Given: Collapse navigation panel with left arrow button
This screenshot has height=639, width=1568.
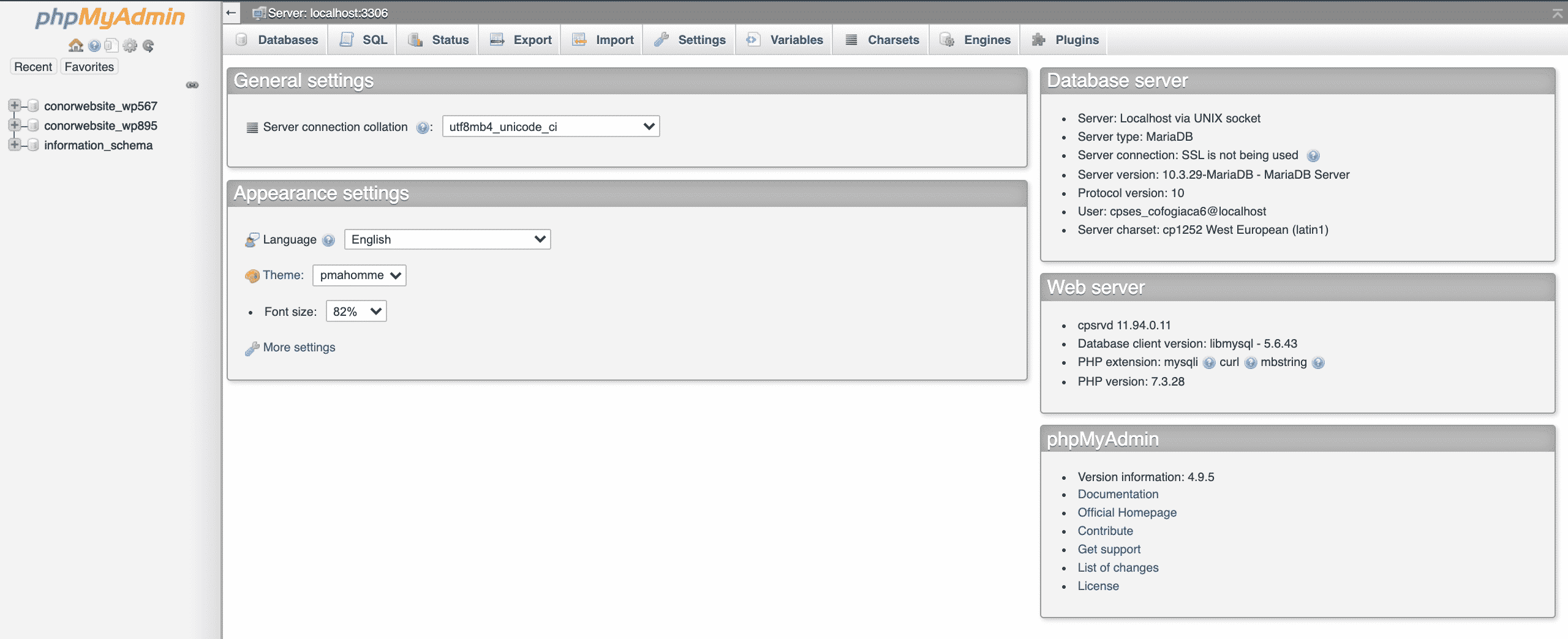Looking at the screenshot, I should (x=231, y=12).
